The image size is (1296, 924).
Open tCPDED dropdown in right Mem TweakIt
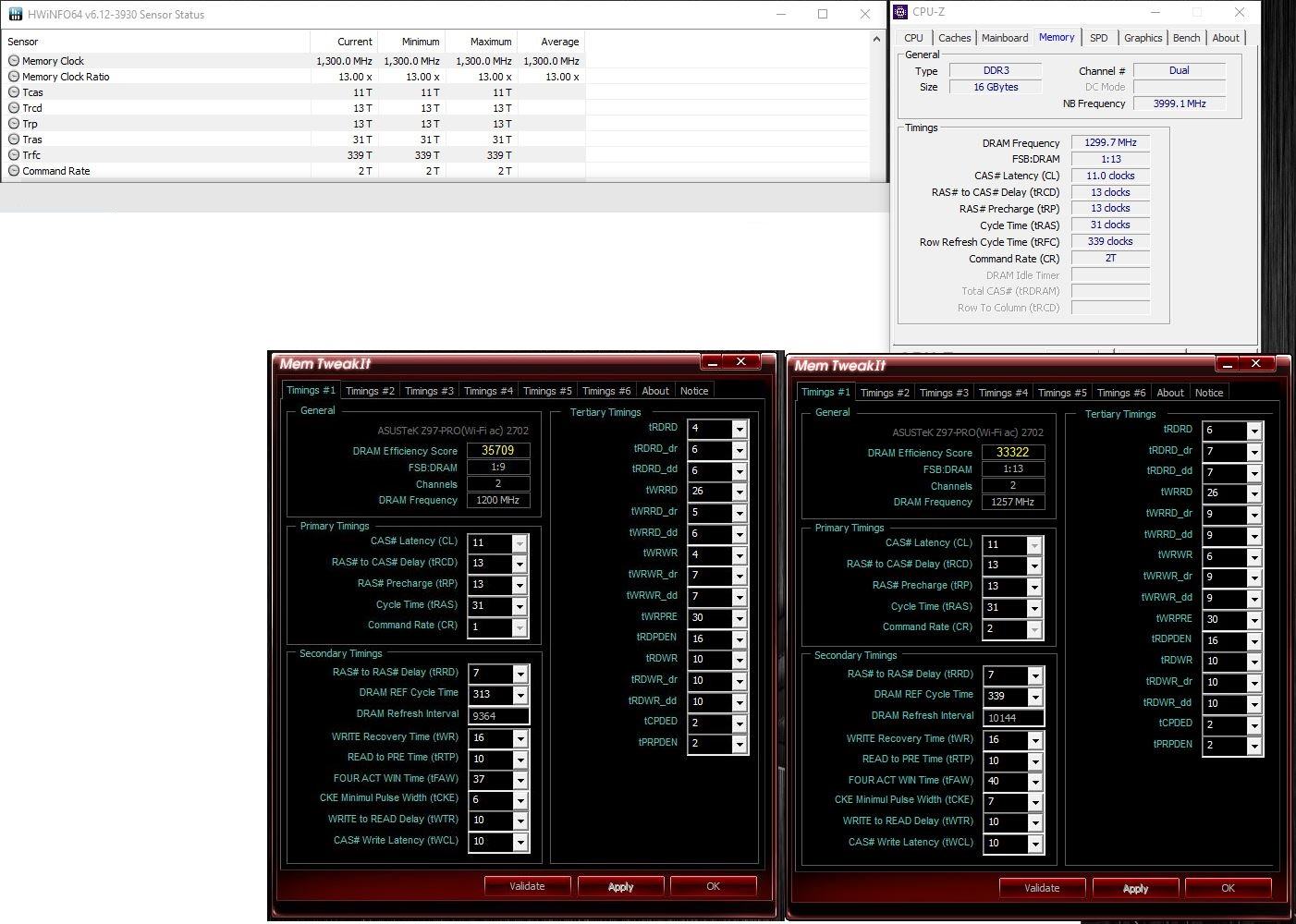pyautogui.click(x=1253, y=725)
